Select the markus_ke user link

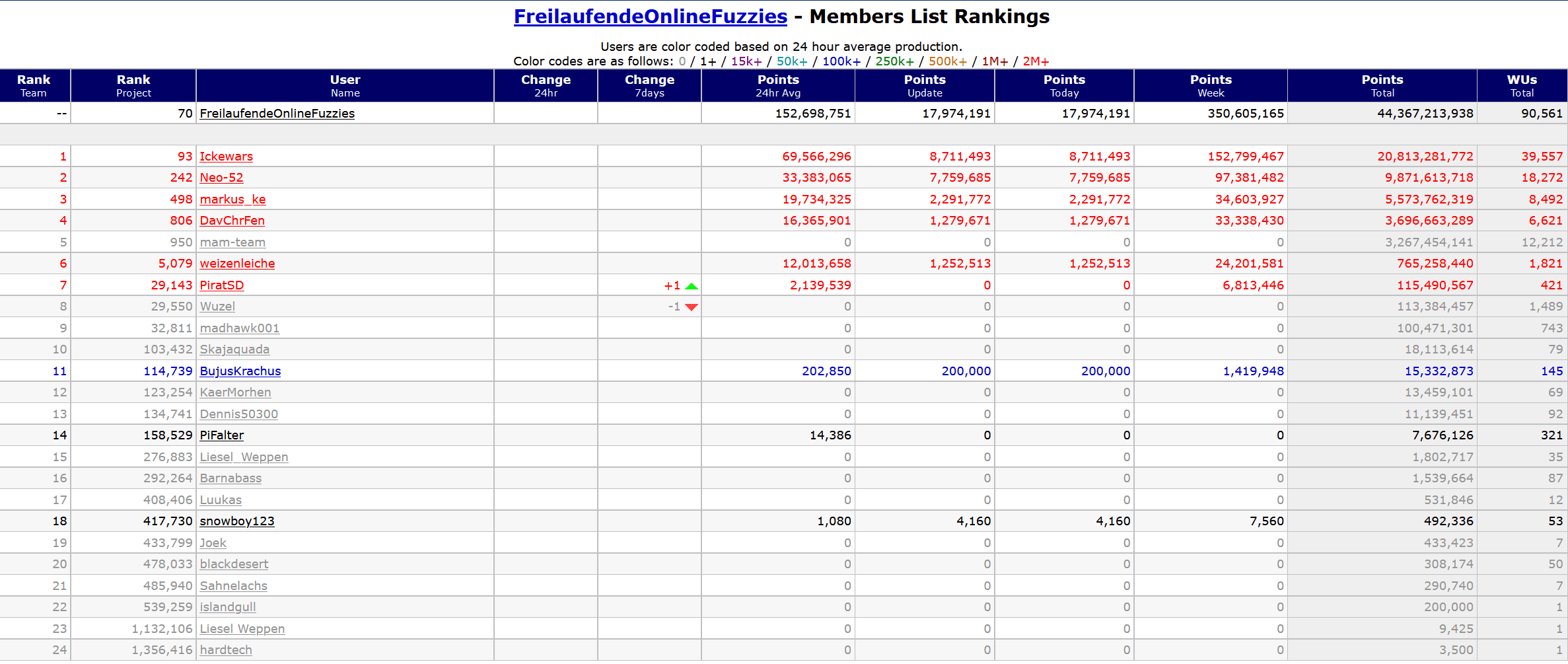[233, 200]
